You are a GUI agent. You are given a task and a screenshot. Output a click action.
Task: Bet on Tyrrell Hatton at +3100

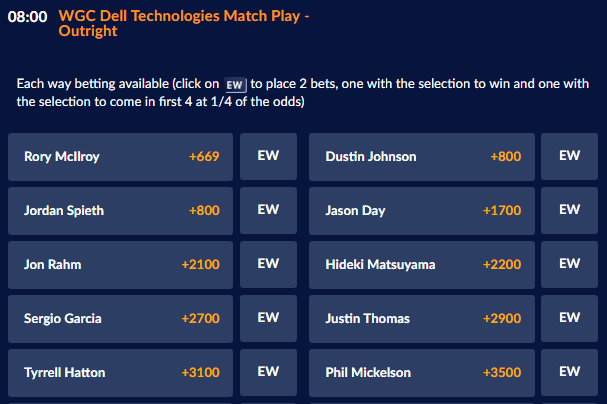pyautogui.click(x=121, y=372)
